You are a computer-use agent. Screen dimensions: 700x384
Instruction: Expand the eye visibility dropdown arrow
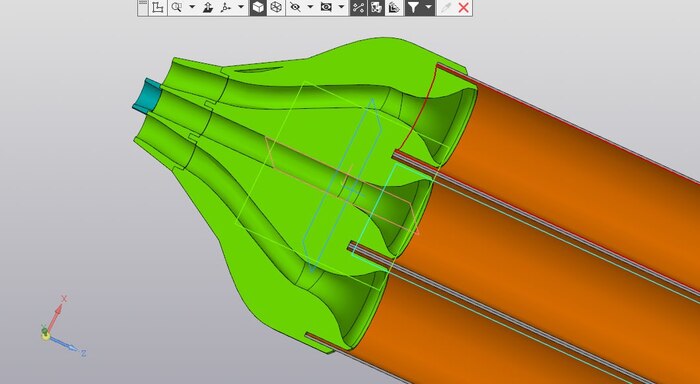[x=342, y=7]
